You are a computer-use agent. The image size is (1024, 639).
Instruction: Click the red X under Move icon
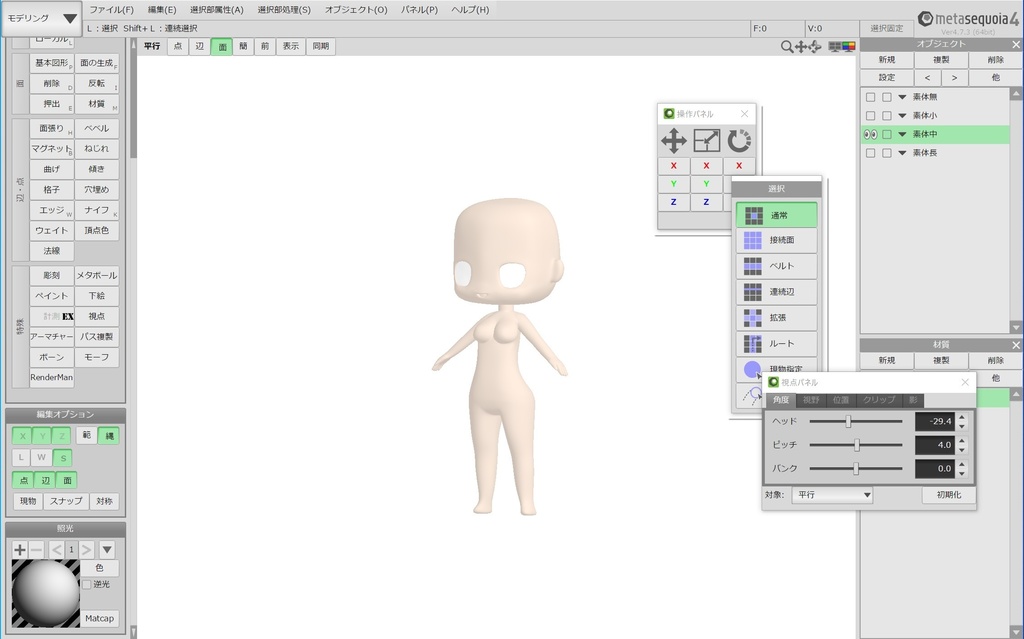coord(673,166)
